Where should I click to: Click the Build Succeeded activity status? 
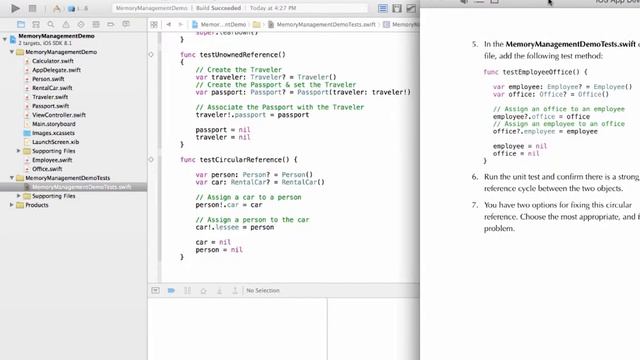[x=218, y=8]
